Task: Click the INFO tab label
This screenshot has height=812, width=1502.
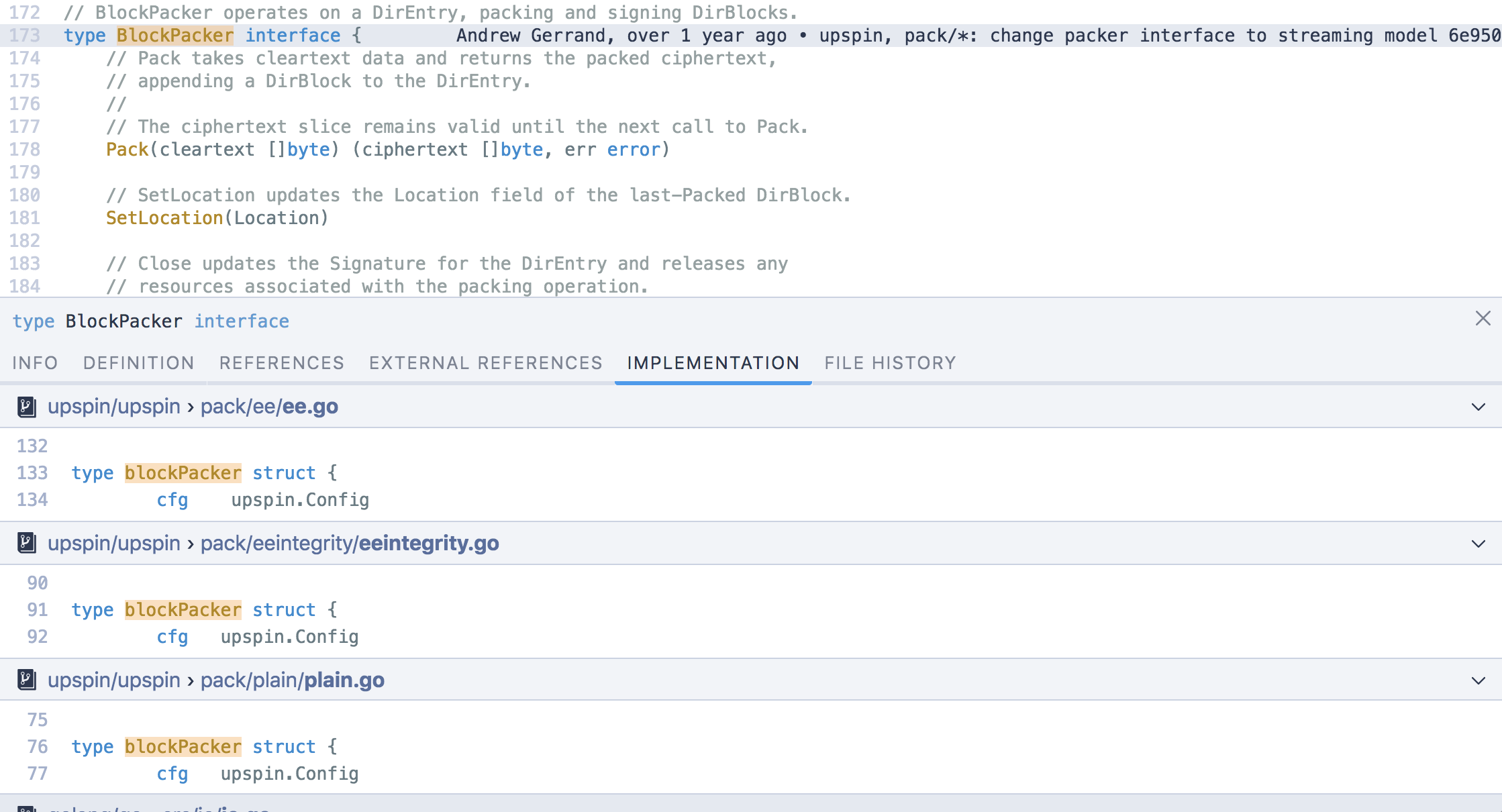Action: (x=34, y=363)
